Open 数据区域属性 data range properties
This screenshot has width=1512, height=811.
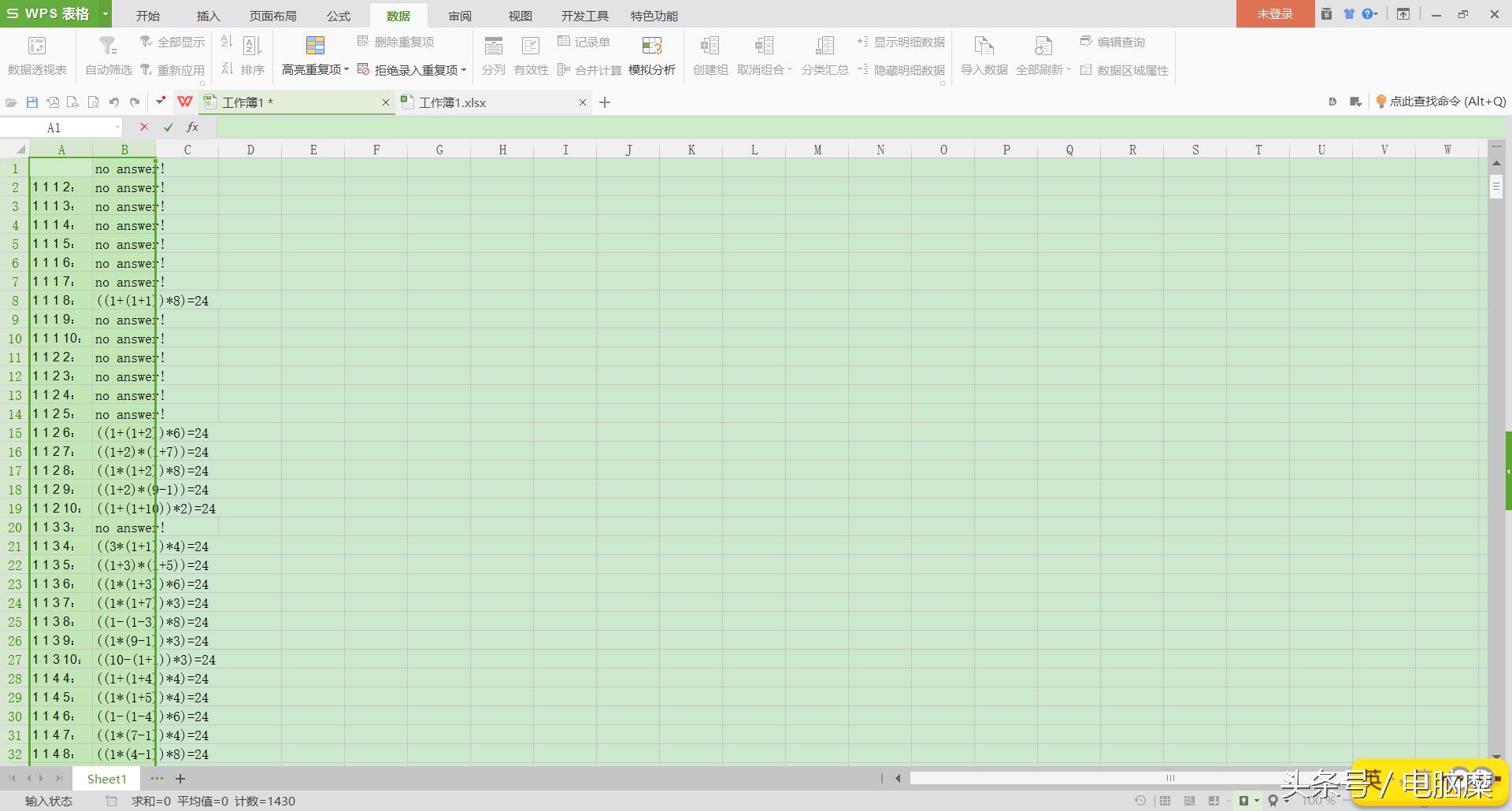1124,70
